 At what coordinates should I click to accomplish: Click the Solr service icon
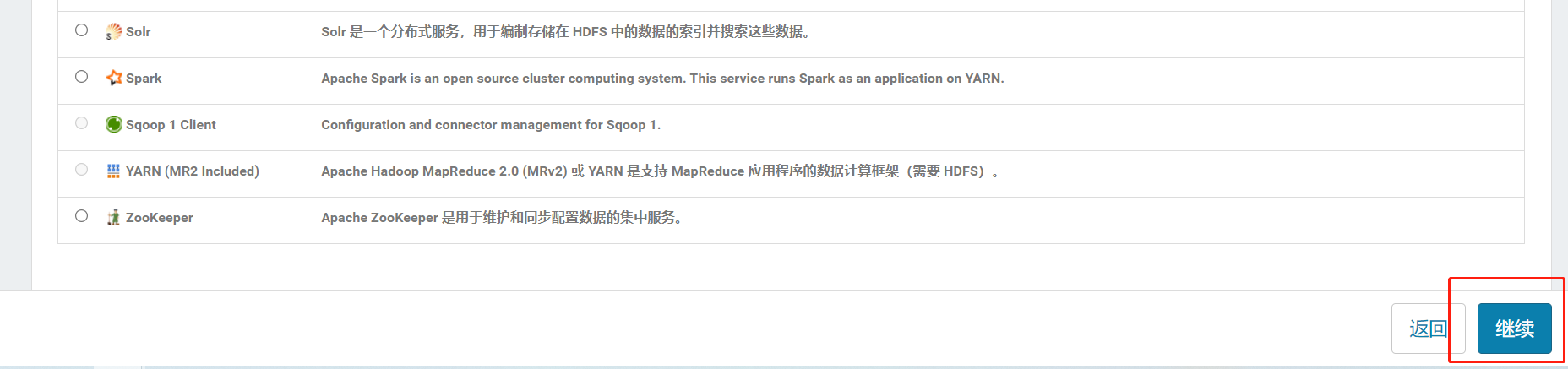pyautogui.click(x=114, y=32)
